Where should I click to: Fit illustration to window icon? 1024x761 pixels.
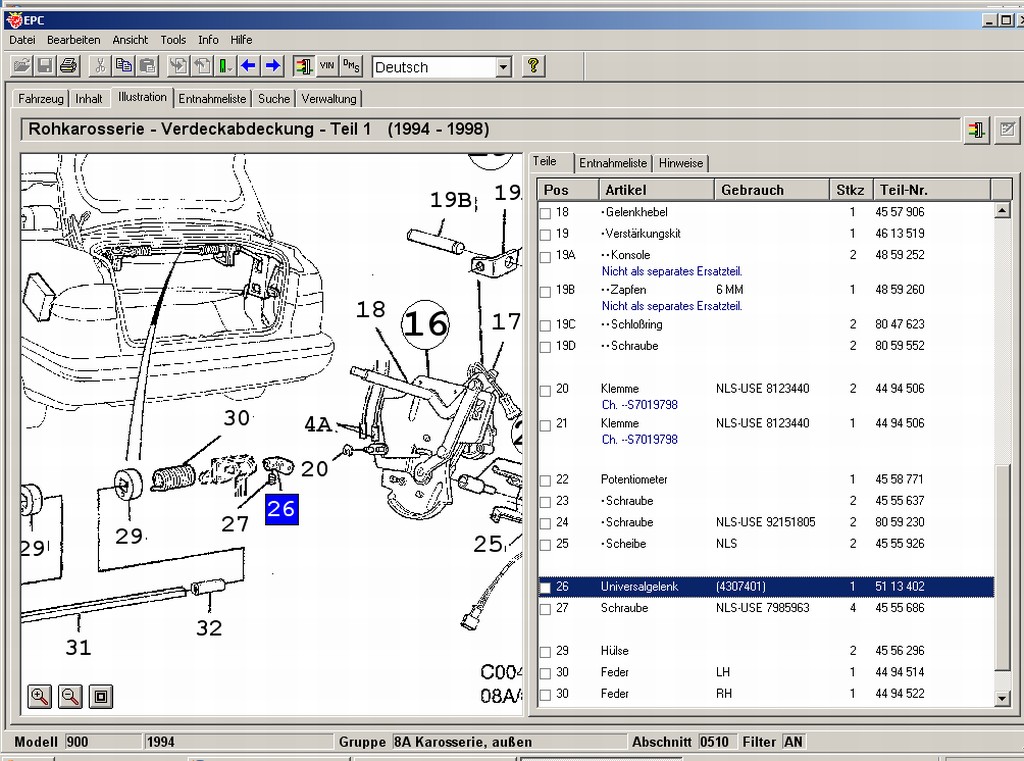pyautogui.click(x=101, y=696)
